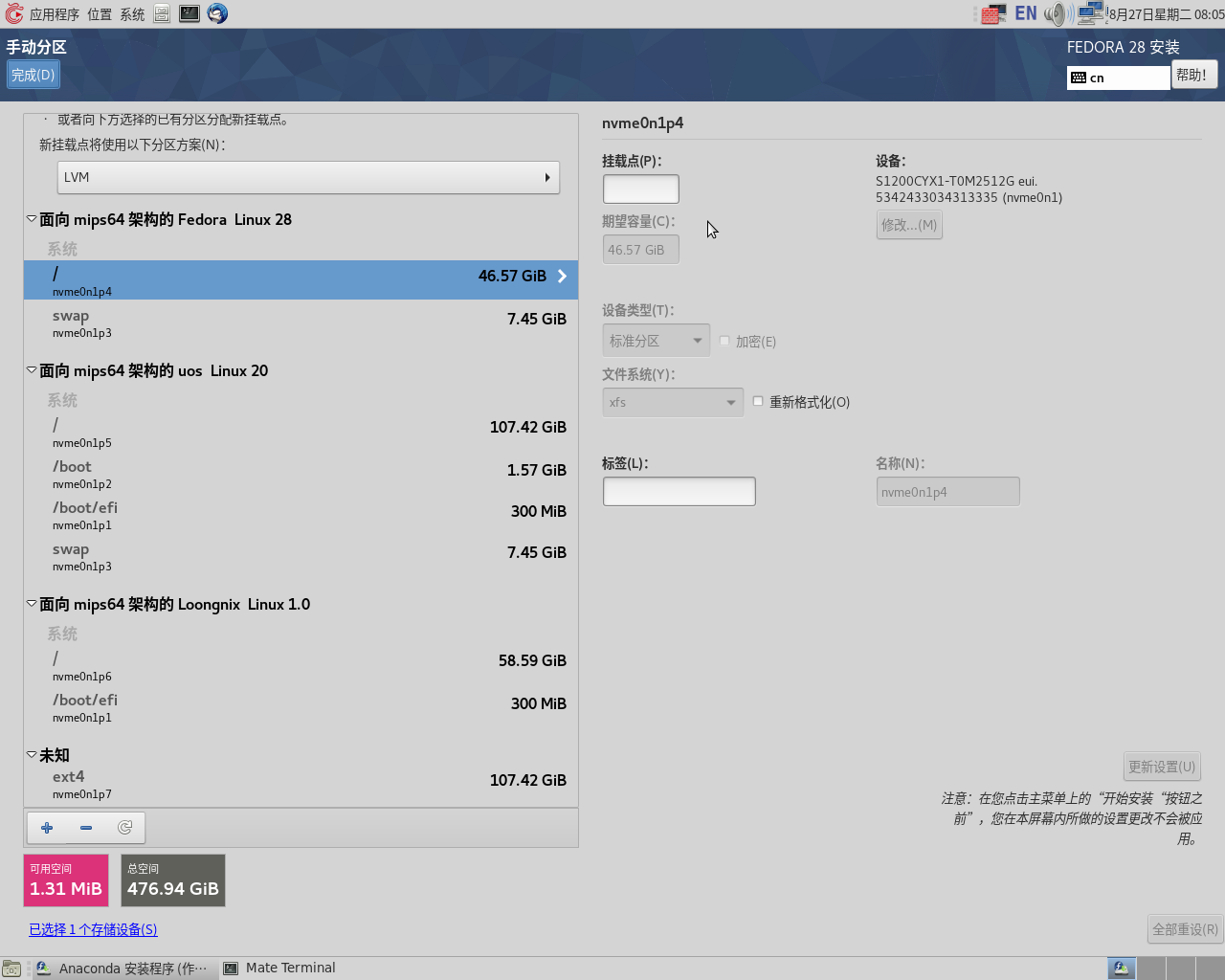Click the distribution logo in top panel

click(13, 13)
